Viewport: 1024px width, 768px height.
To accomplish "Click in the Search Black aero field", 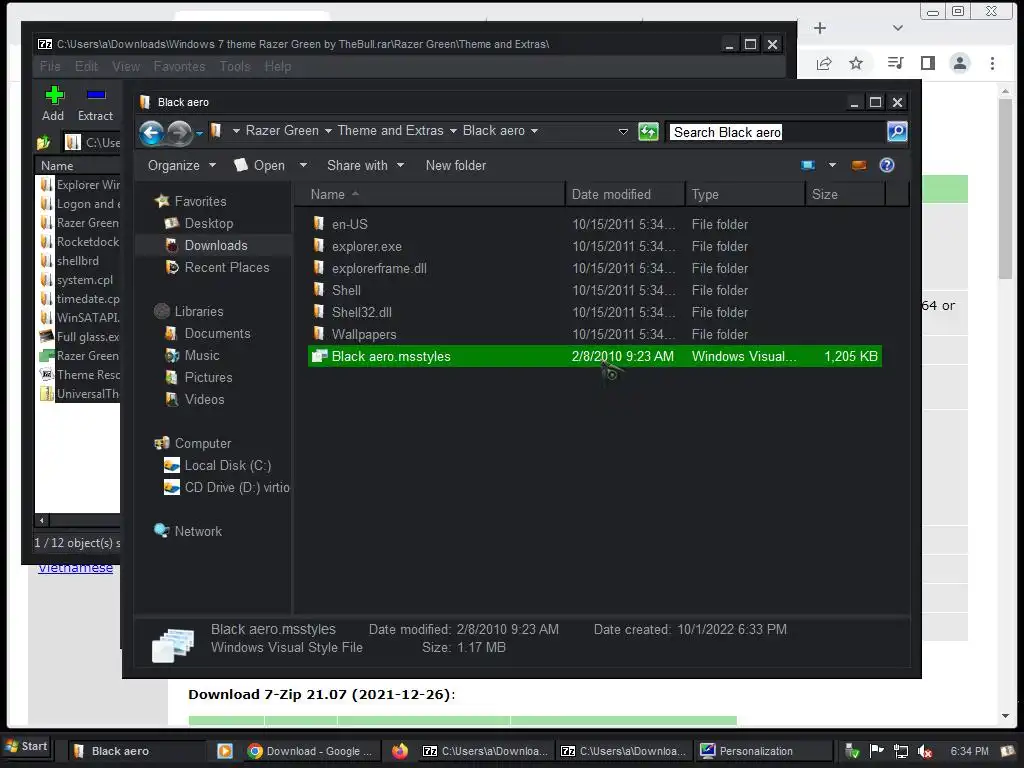I will point(777,132).
